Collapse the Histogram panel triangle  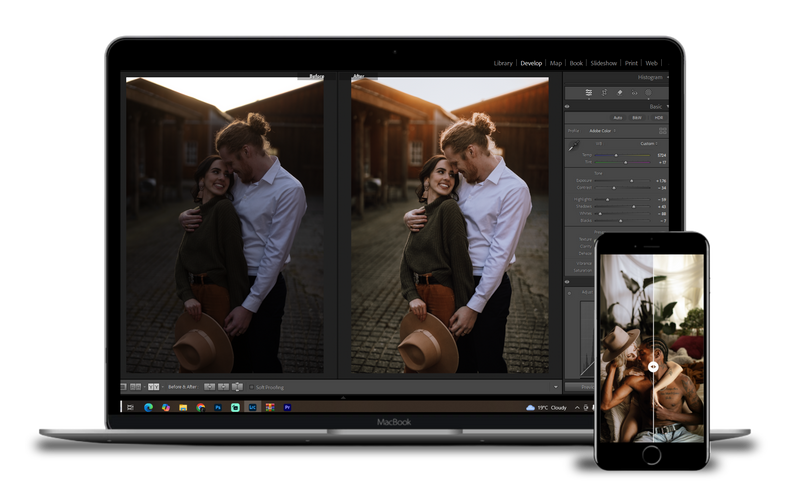[x=667, y=77]
